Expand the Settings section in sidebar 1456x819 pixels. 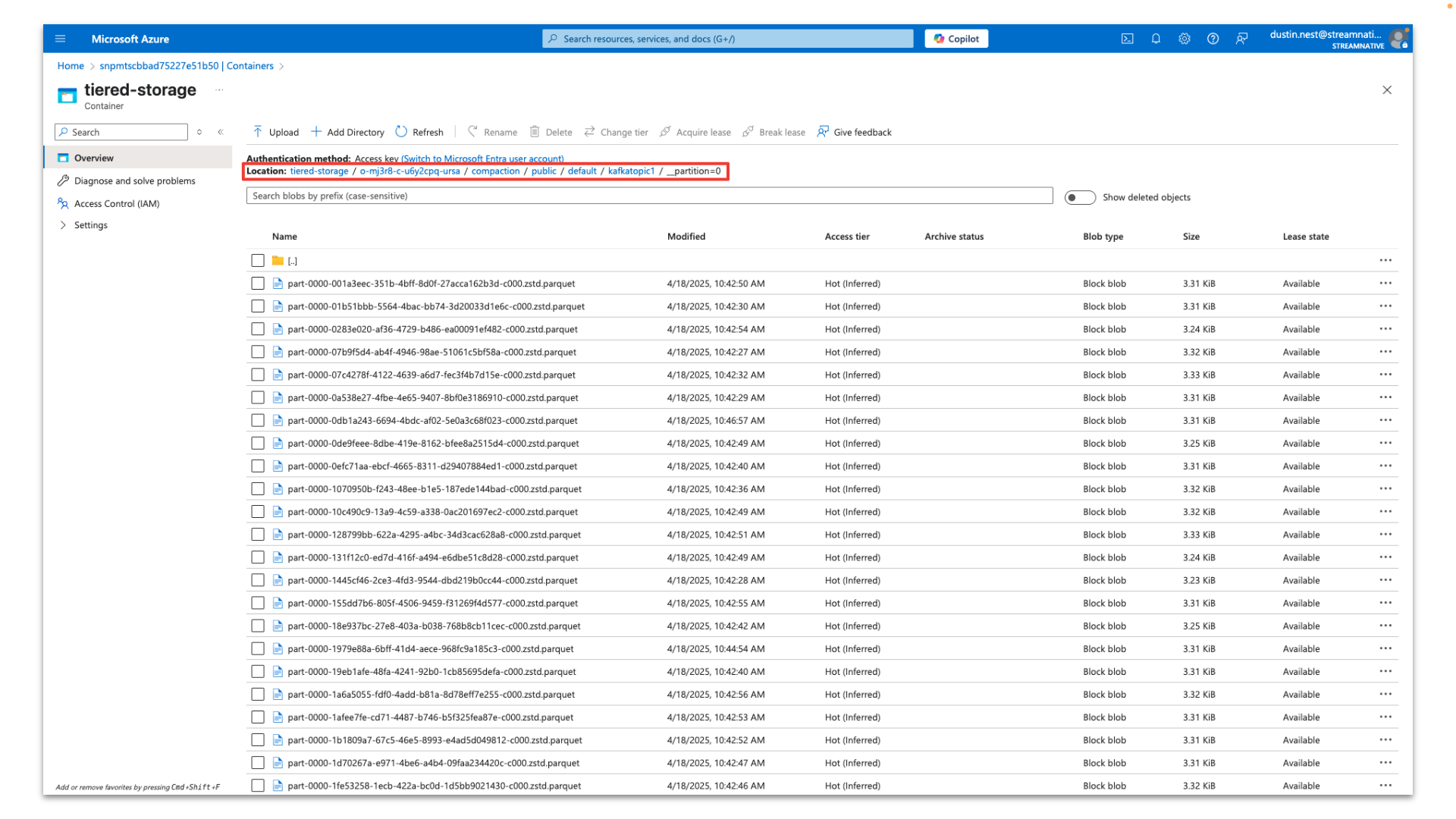[91, 224]
